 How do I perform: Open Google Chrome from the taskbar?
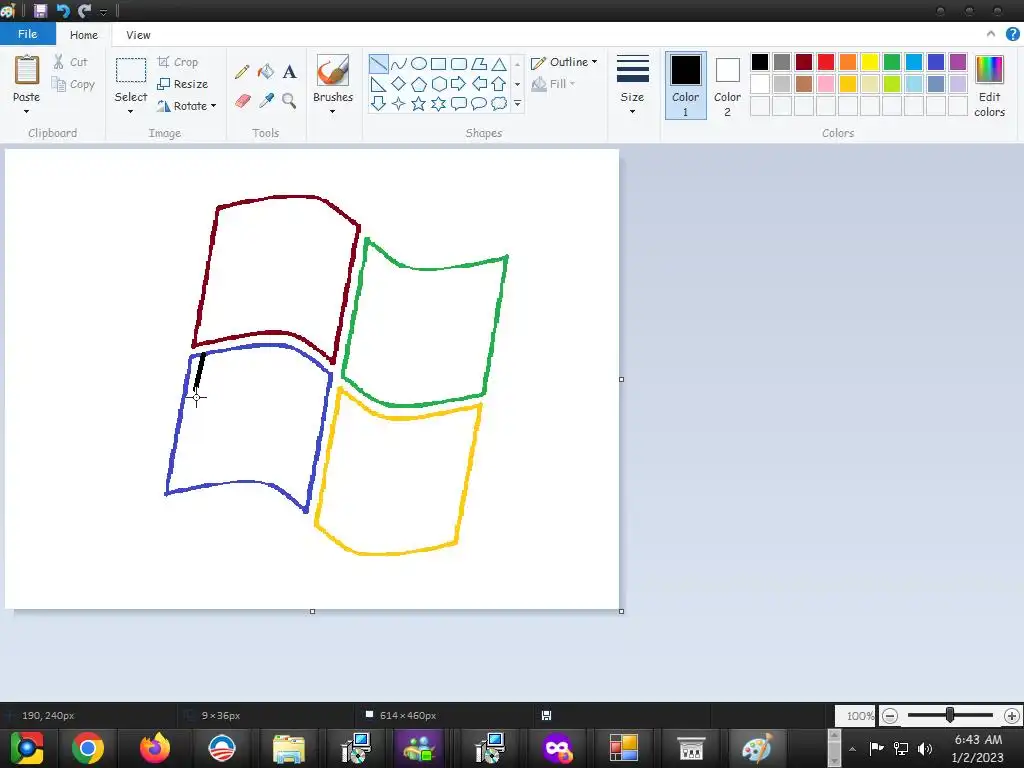pyautogui.click(x=88, y=748)
